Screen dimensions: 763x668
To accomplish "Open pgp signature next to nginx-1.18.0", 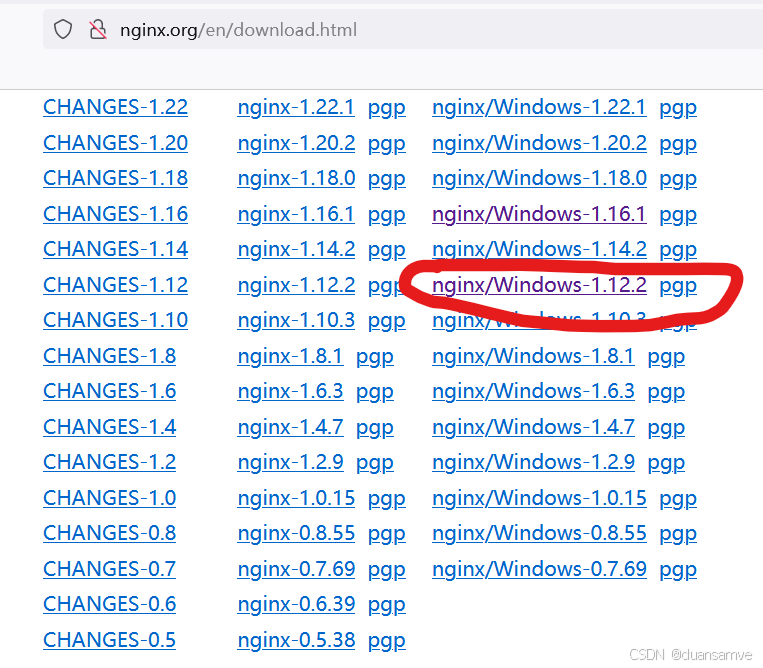I will tap(386, 180).
